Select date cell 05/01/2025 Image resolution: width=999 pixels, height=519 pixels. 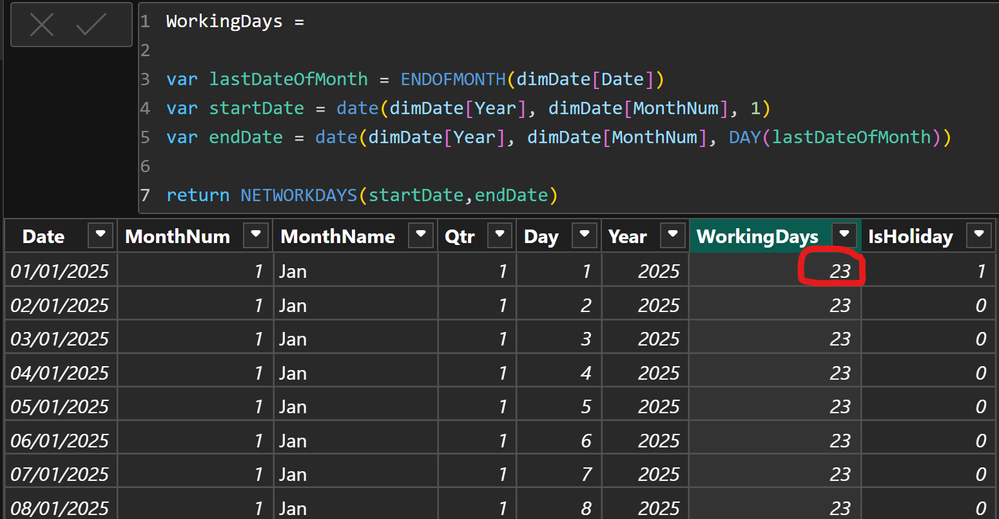61,406
